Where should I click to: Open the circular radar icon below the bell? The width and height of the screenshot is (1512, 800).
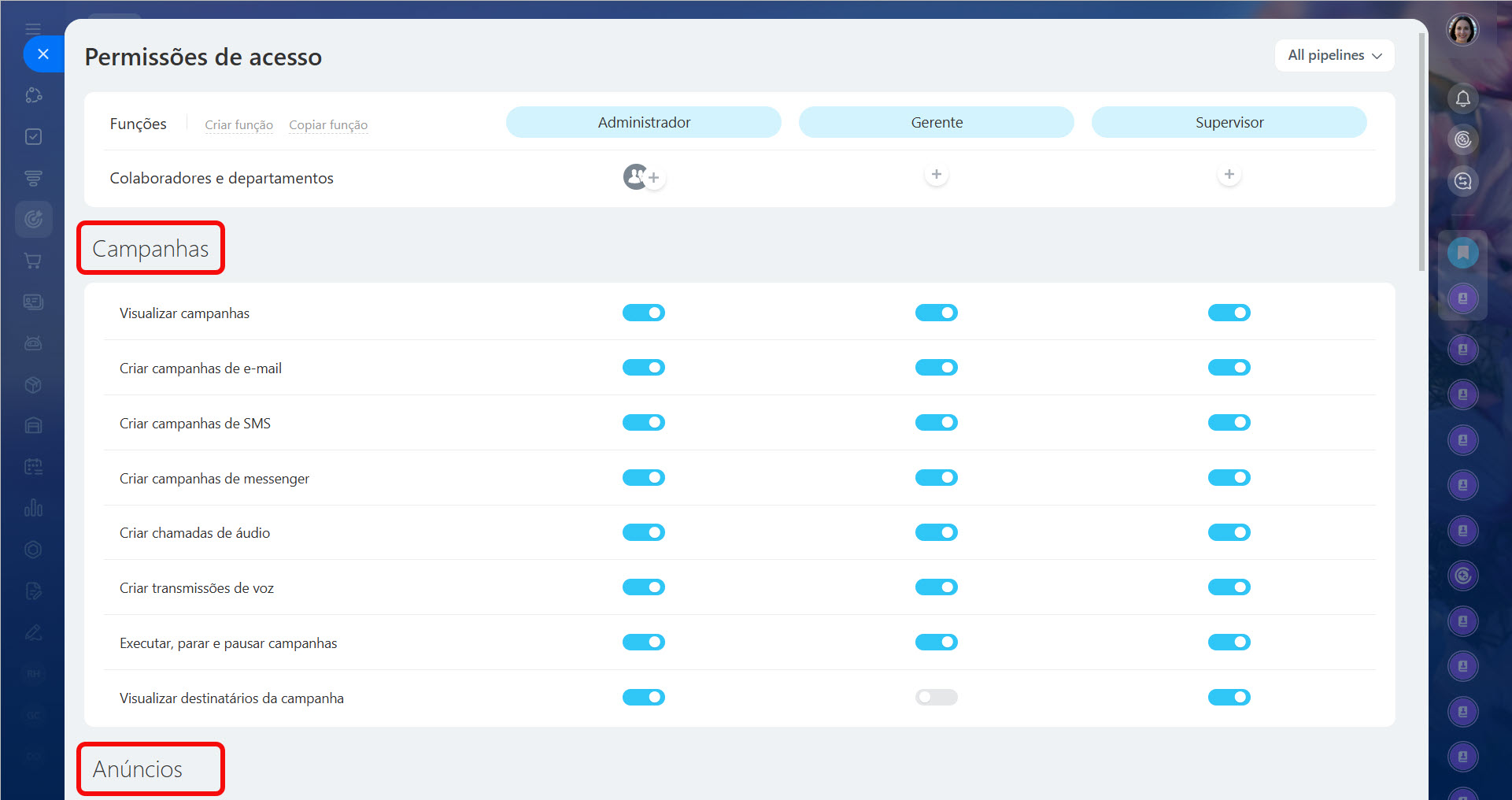[x=1462, y=140]
